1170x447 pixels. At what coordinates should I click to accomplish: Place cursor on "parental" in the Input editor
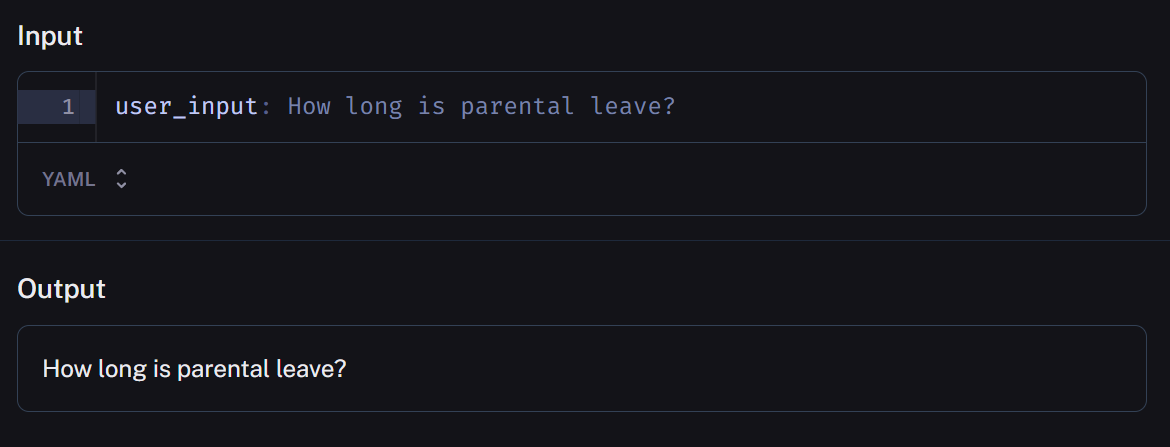pos(517,106)
